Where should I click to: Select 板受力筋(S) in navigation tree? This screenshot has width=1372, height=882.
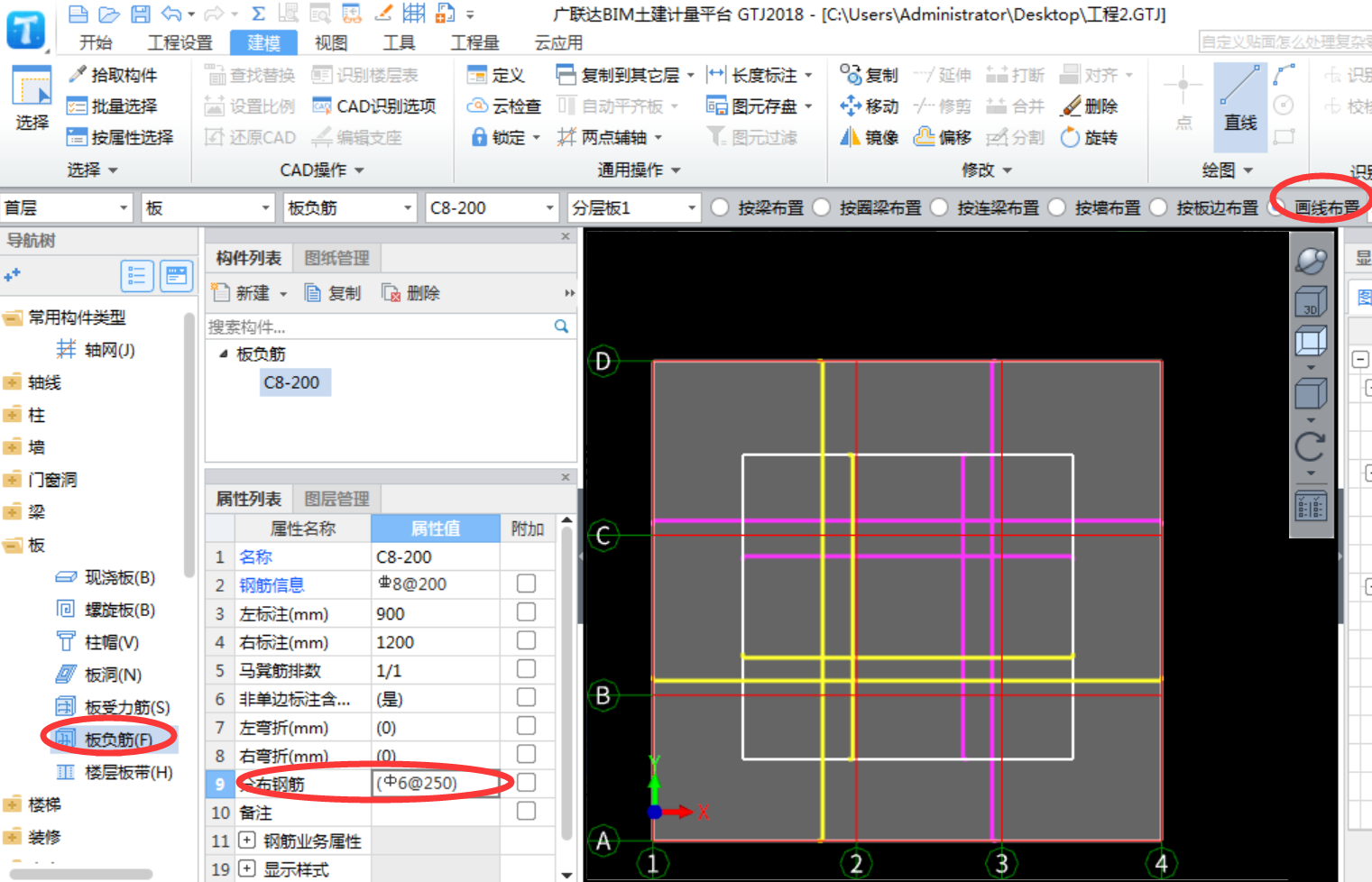[114, 707]
